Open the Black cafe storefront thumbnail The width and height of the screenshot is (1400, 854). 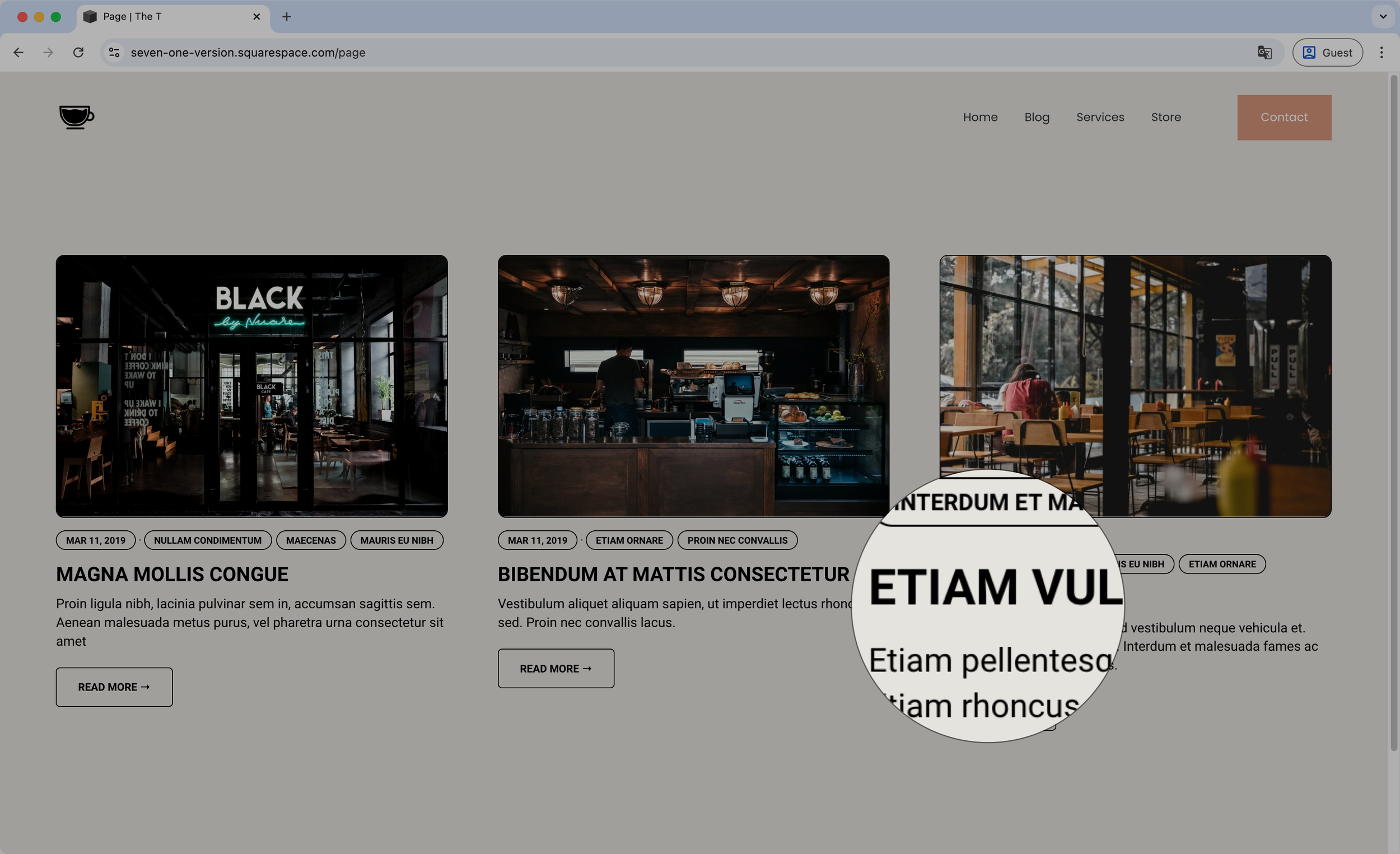(251, 386)
